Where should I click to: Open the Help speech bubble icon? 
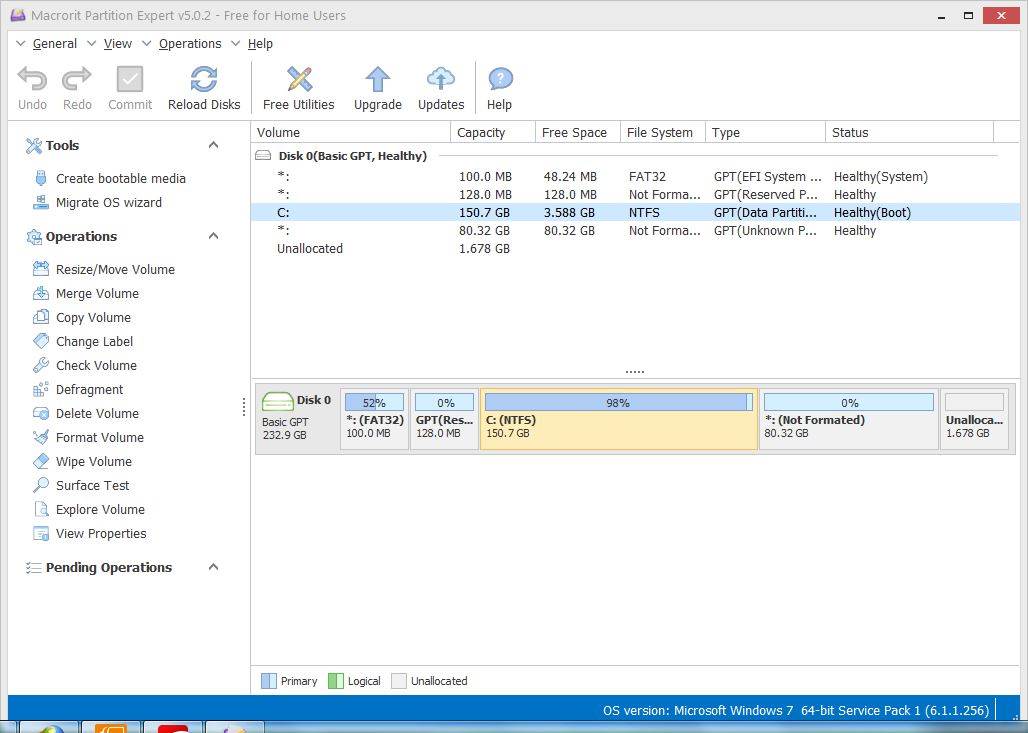[500, 79]
